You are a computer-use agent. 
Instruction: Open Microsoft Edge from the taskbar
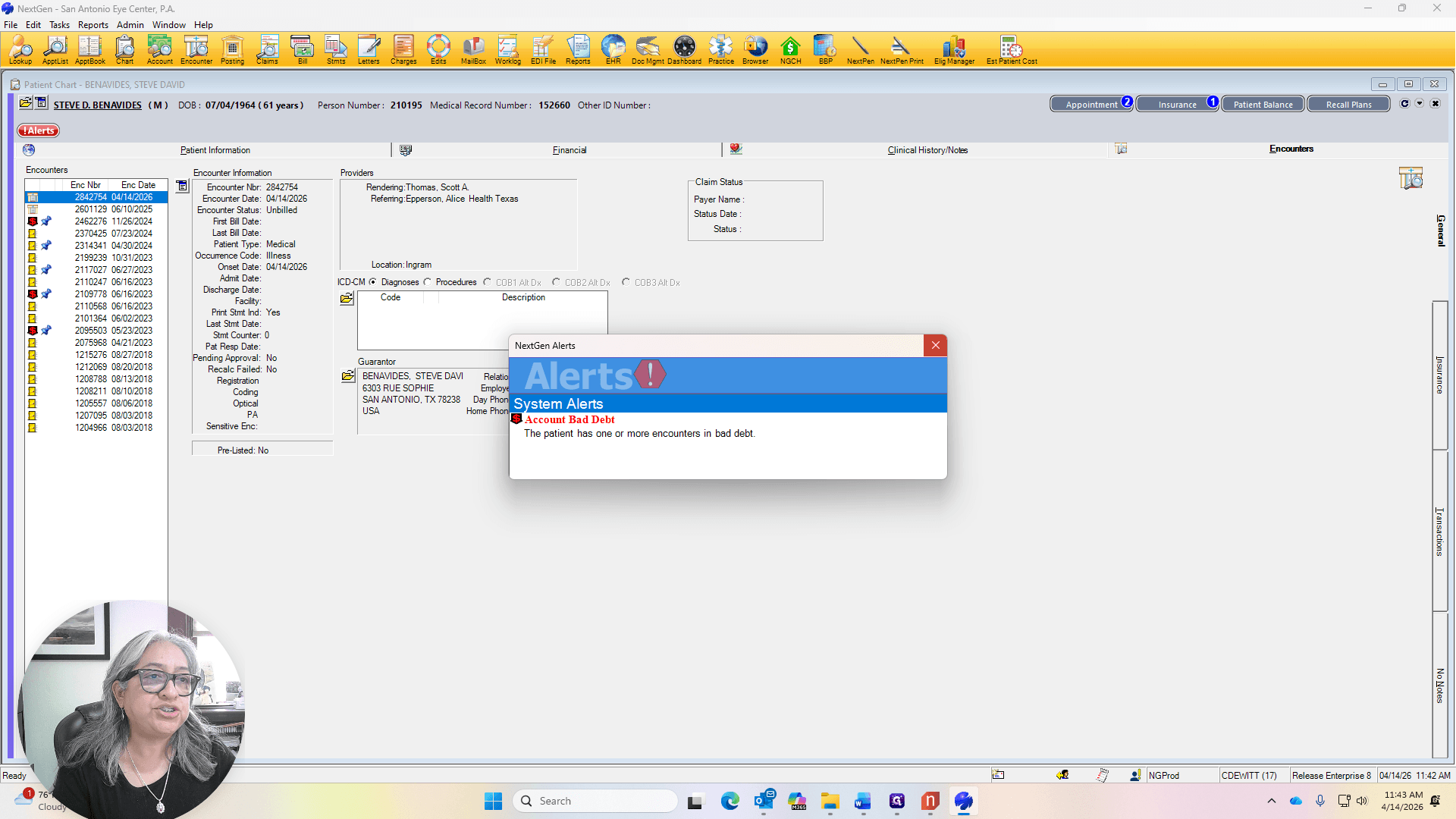730,801
